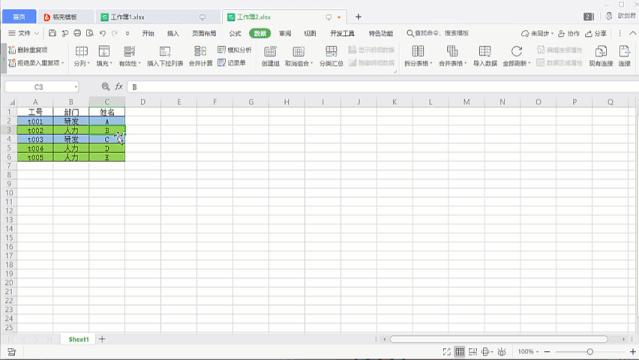Click the Undo arrow icon
This screenshot has height=360, width=639.
[x=103, y=33]
